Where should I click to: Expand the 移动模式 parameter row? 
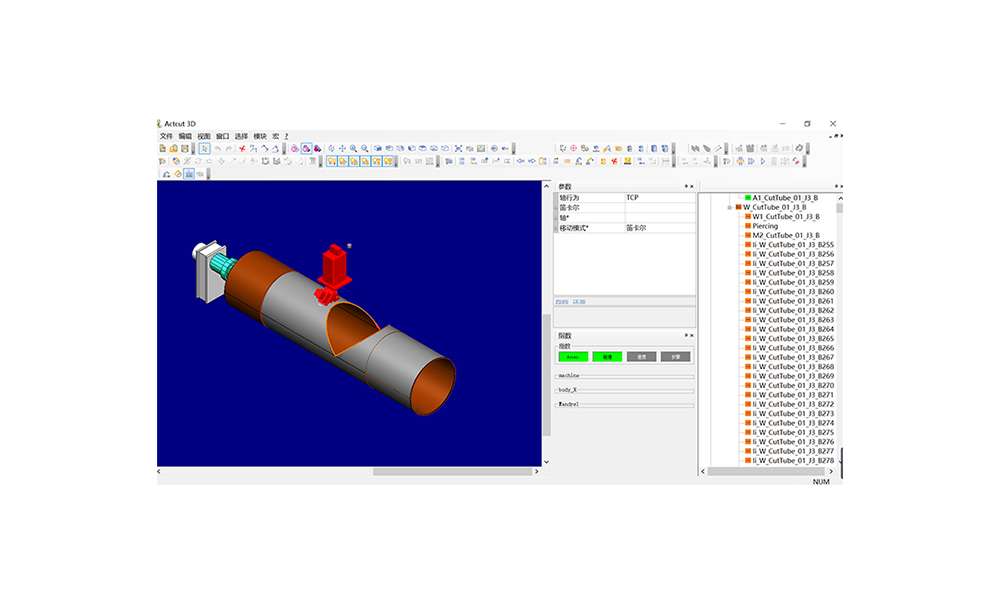click(x=555, y=228)
